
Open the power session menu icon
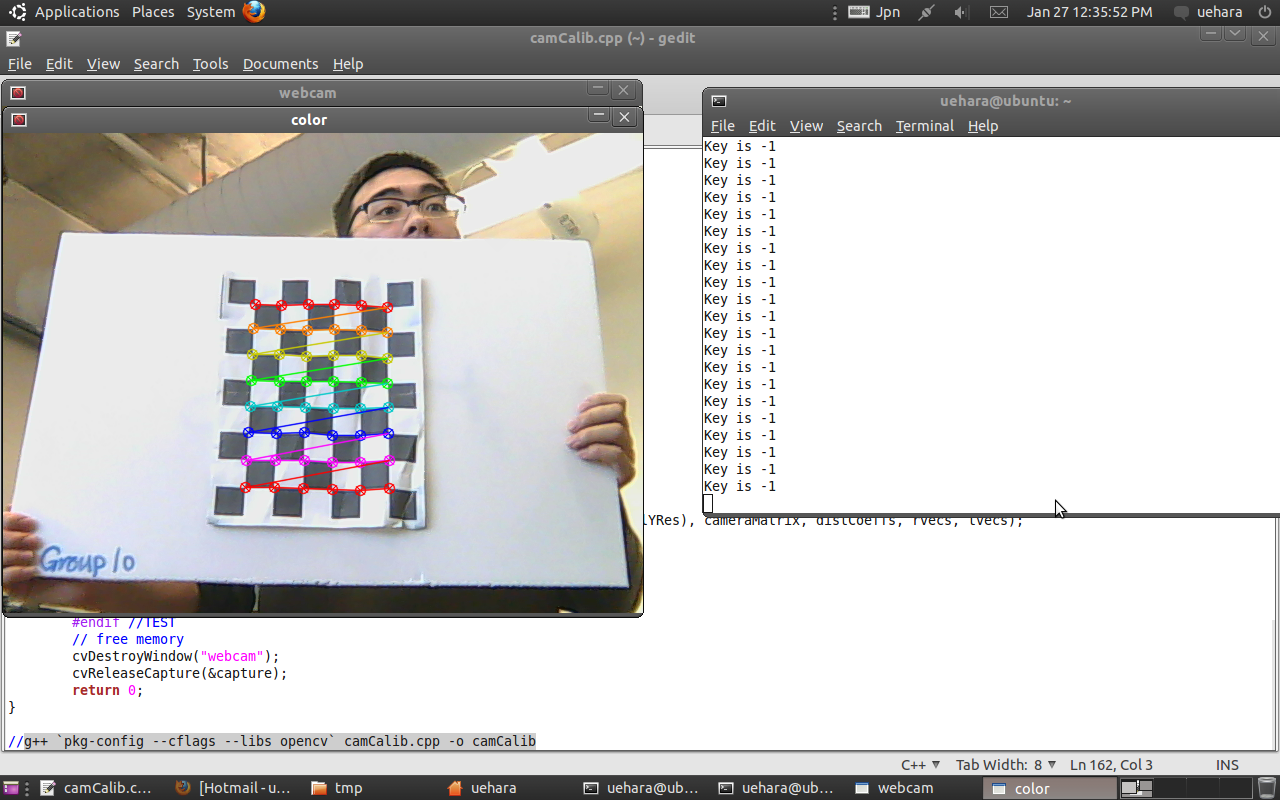click(x=1264, y=12)
